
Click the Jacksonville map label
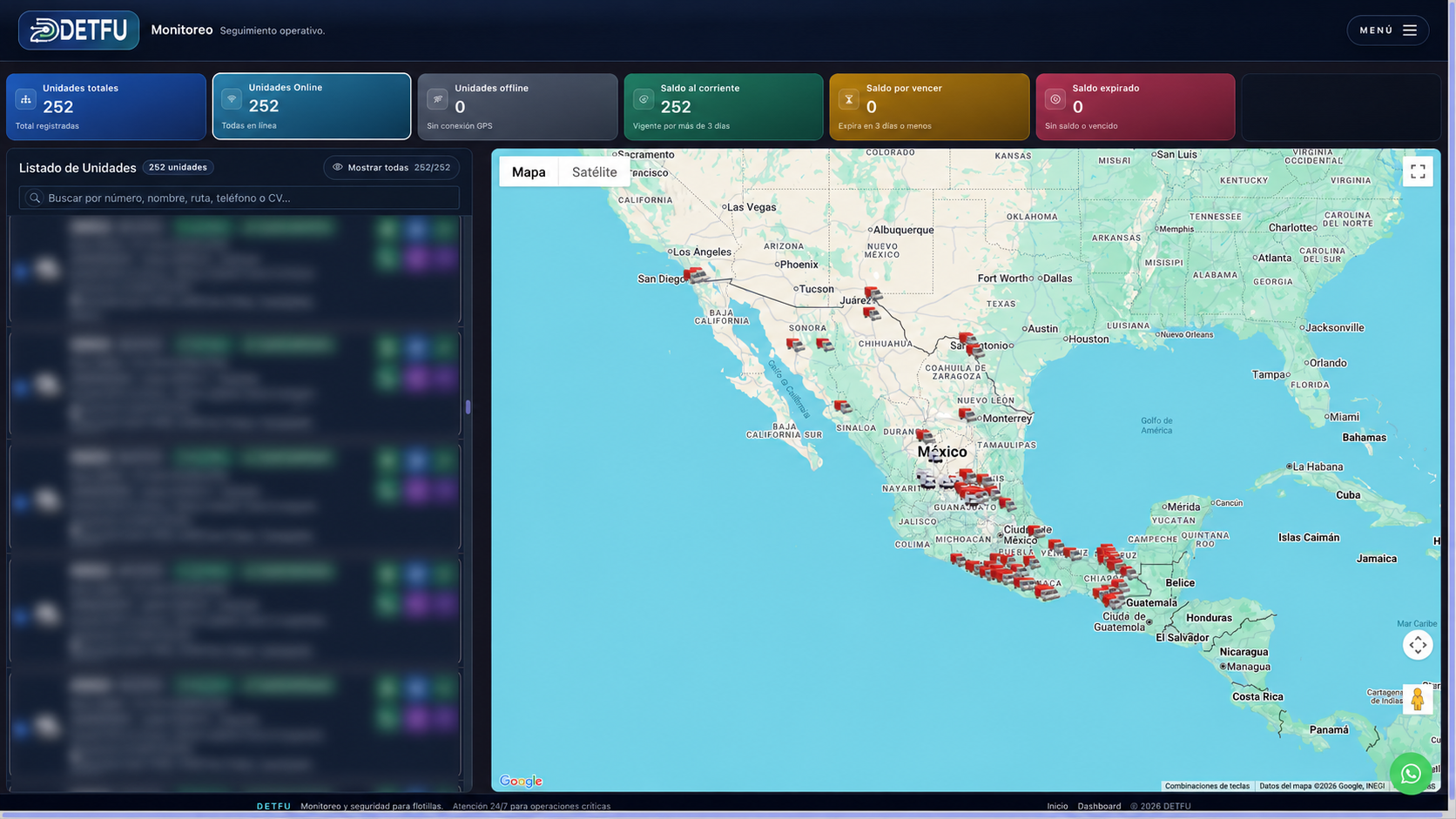(1335, 328)
